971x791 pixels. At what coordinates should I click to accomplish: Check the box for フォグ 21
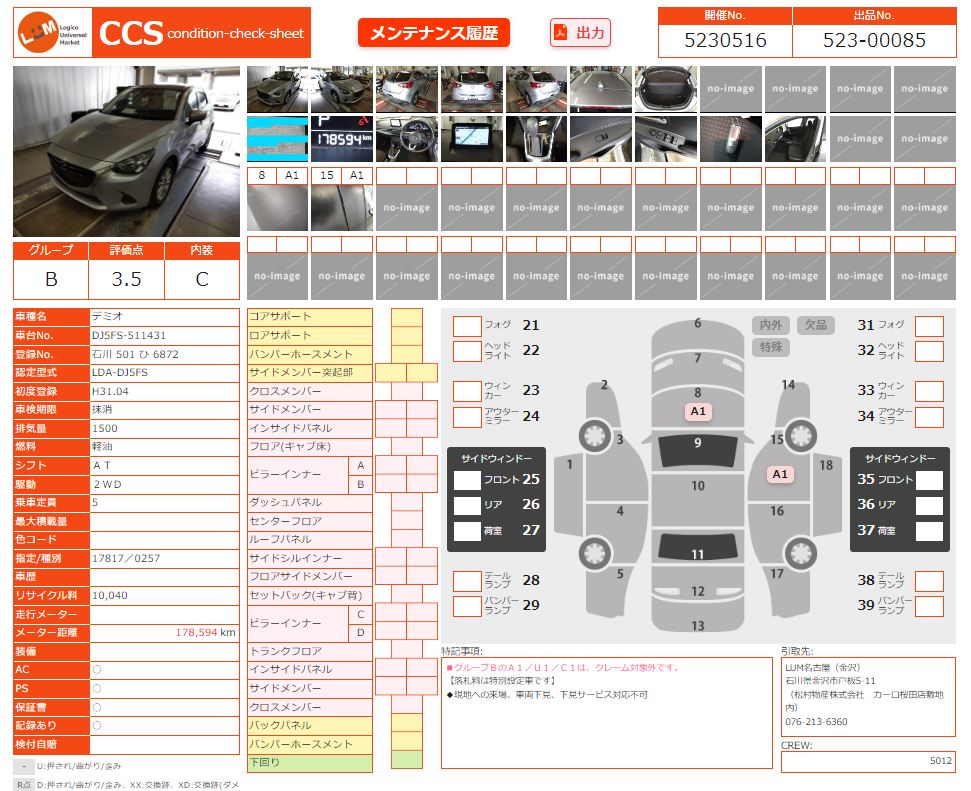pyautogui.click(x=467, y=326)
